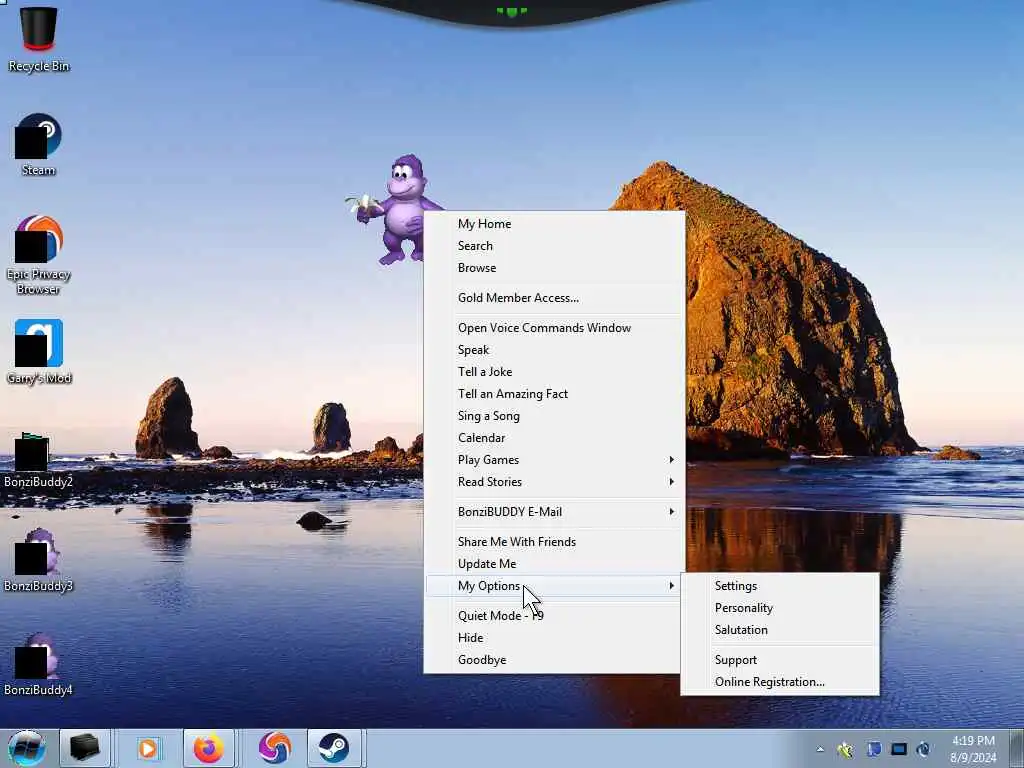Select Update Me
Viewport: 1024px width, 768px height.
click(552, 564)
